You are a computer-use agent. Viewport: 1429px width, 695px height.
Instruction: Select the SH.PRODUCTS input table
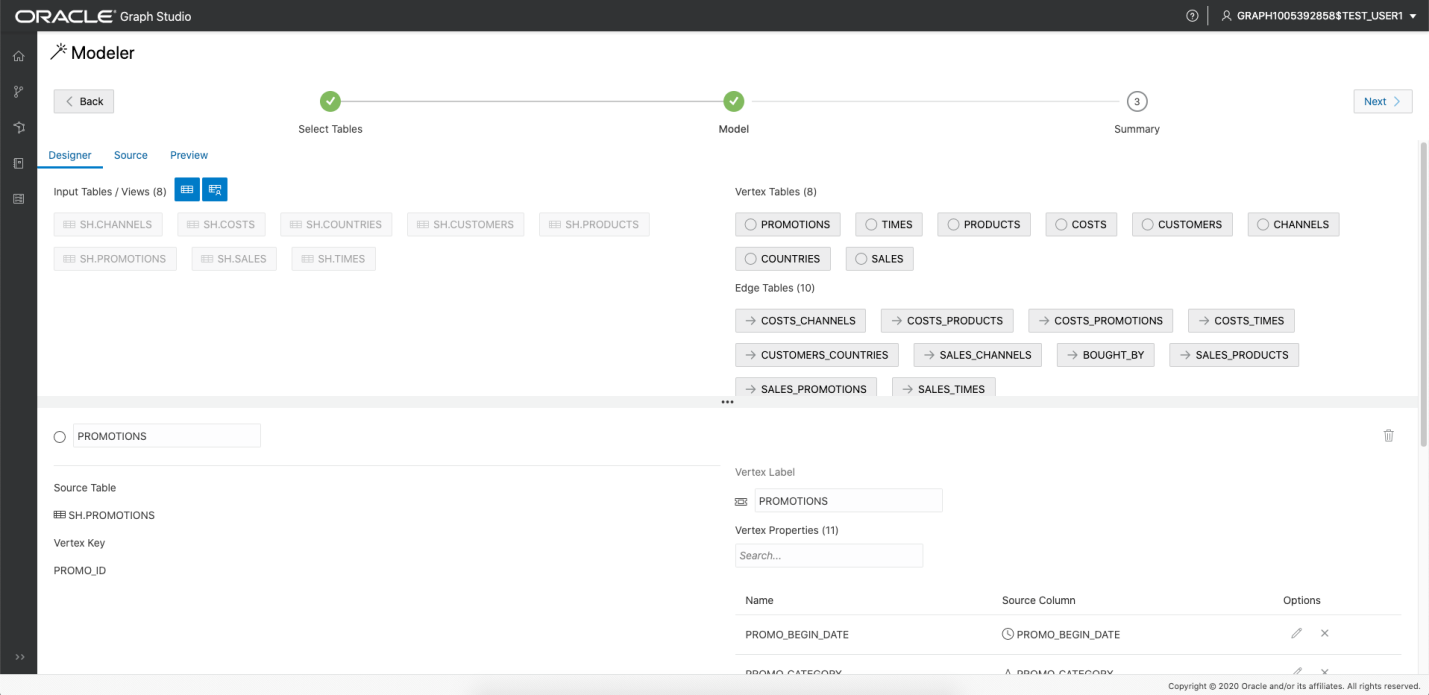(594, 225)
